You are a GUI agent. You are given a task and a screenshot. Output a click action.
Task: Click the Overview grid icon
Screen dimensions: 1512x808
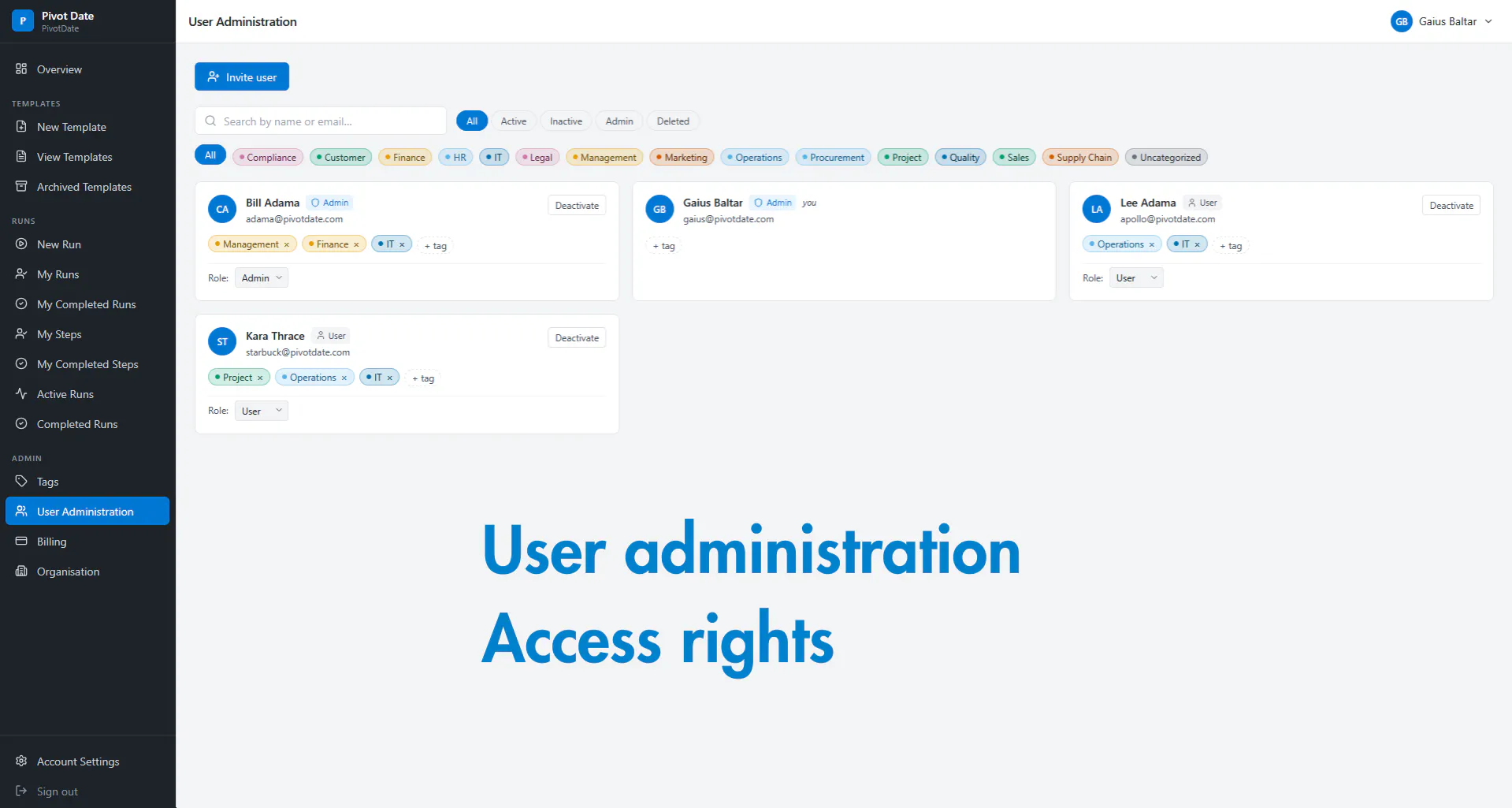21,69
